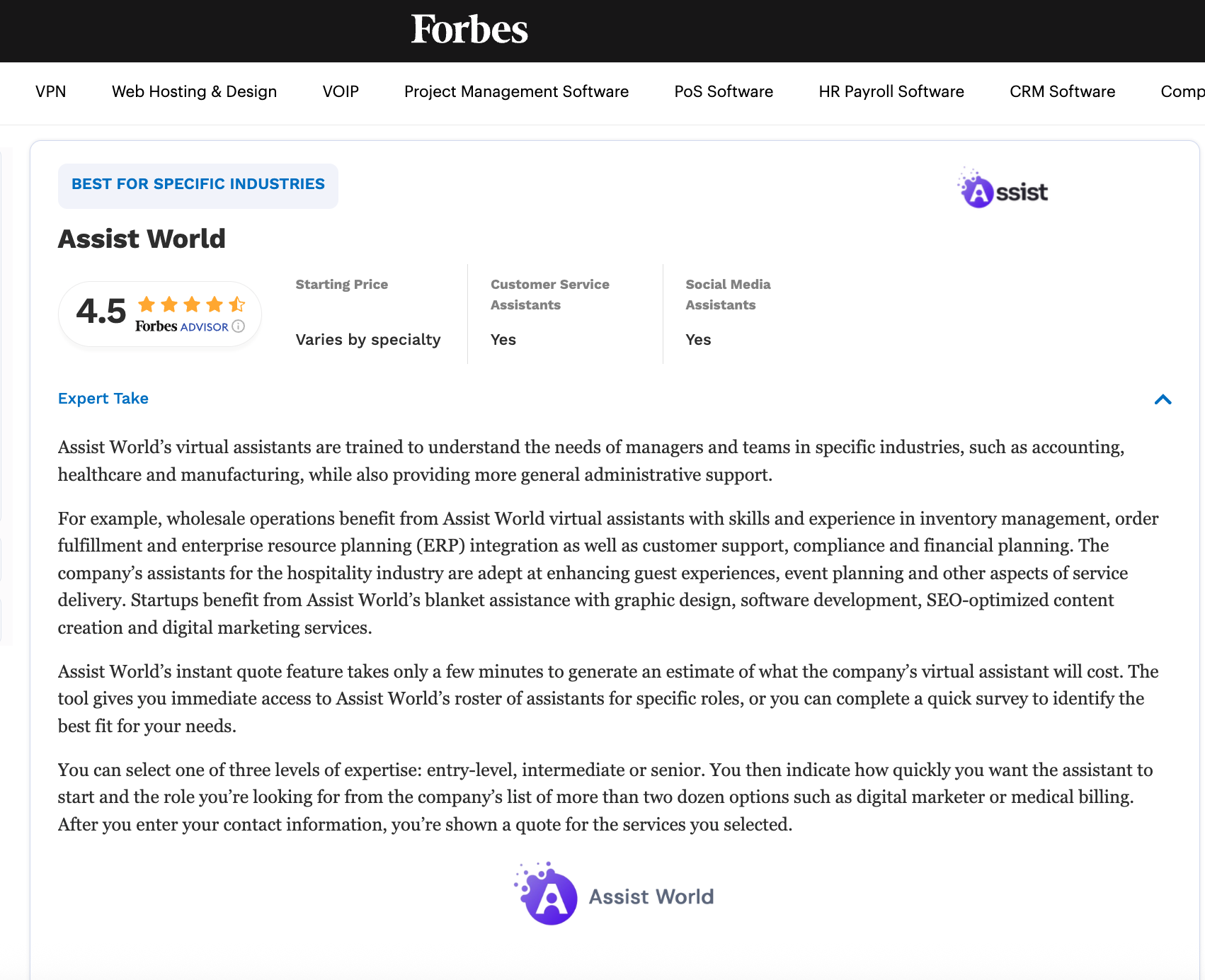Open the Project Management Software category
Viewport: 1205px width, 980px height.
click(516, 91)
